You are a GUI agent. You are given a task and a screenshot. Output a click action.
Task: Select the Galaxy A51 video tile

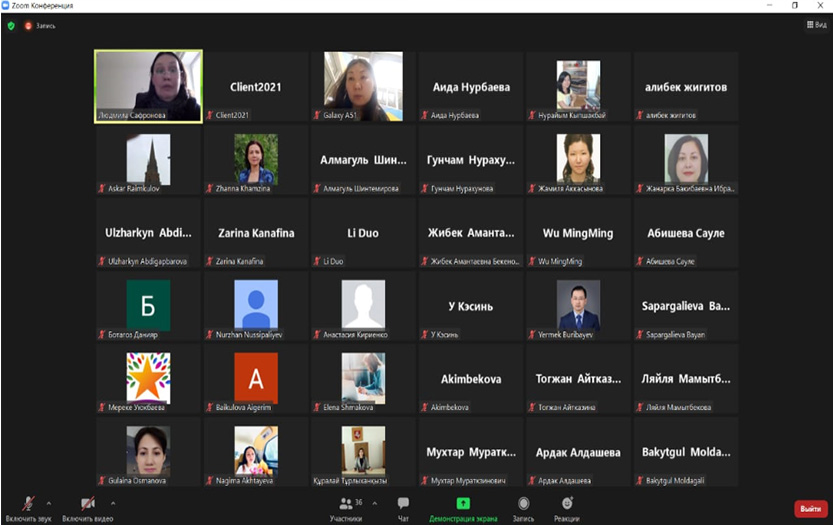coord(363,86)
